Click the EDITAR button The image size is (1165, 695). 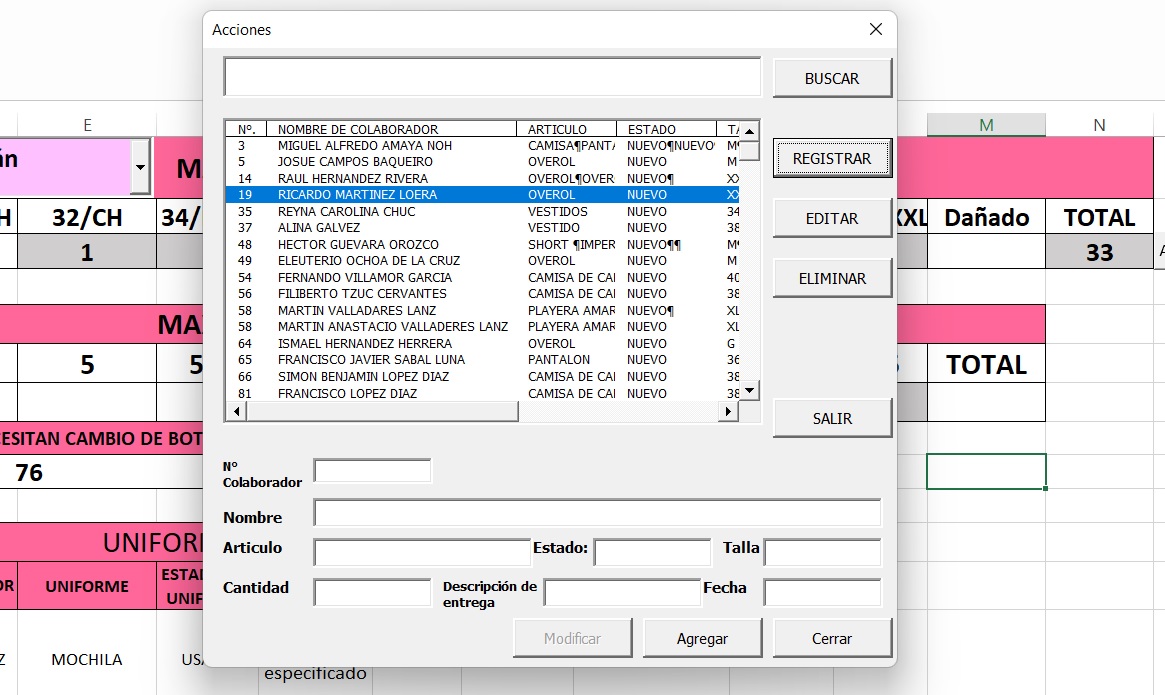(x=832, y=218)
